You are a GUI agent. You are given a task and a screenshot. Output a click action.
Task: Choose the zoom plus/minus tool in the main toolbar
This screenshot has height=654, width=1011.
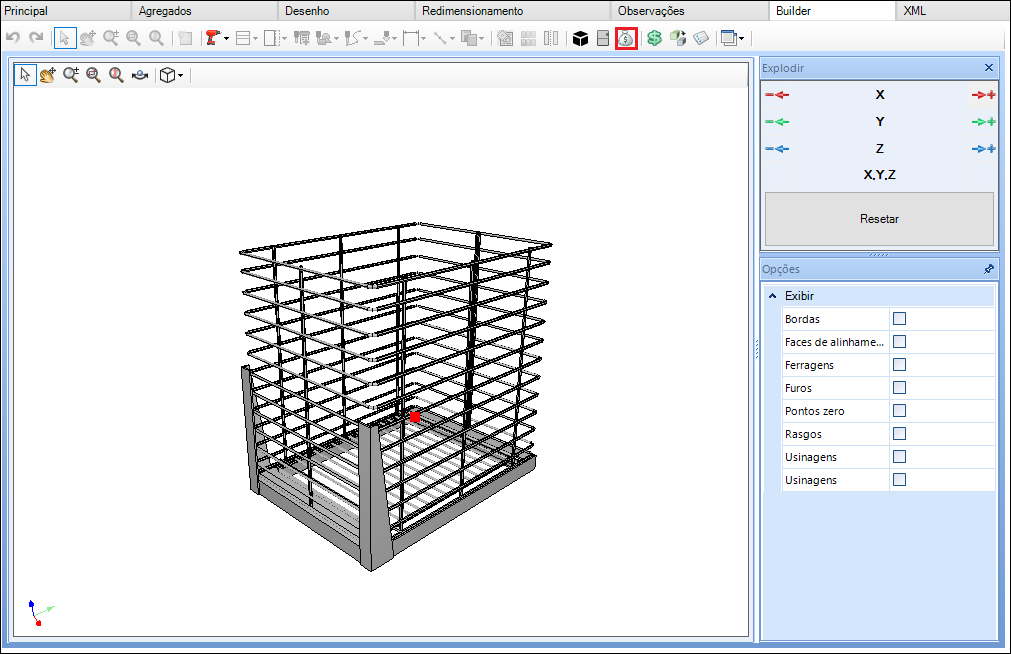pyautogui.click(x=111, y=38)
